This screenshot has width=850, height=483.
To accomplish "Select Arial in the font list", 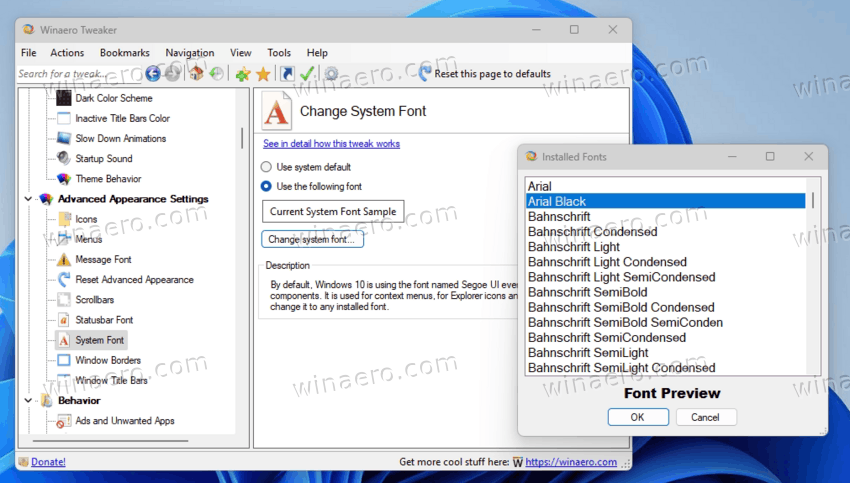I will point(666,186).
